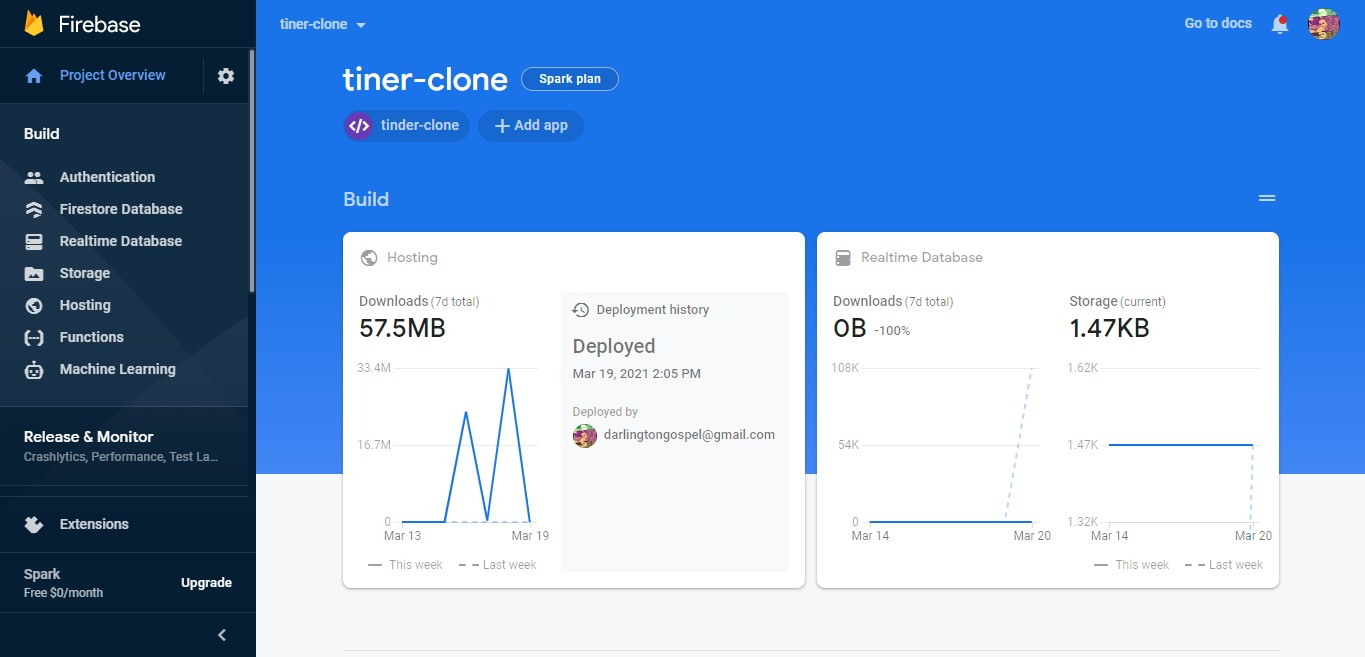Open notifications bell icon
The image size is (1365, 657).
click(x=1280, y=24)
